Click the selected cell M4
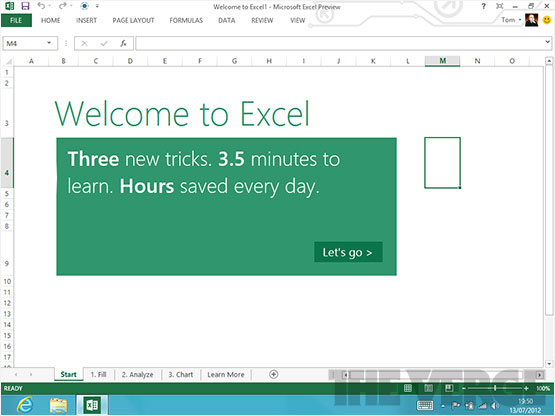The height and width of the screenshot is (416, 555). click(x=442, y=163)
